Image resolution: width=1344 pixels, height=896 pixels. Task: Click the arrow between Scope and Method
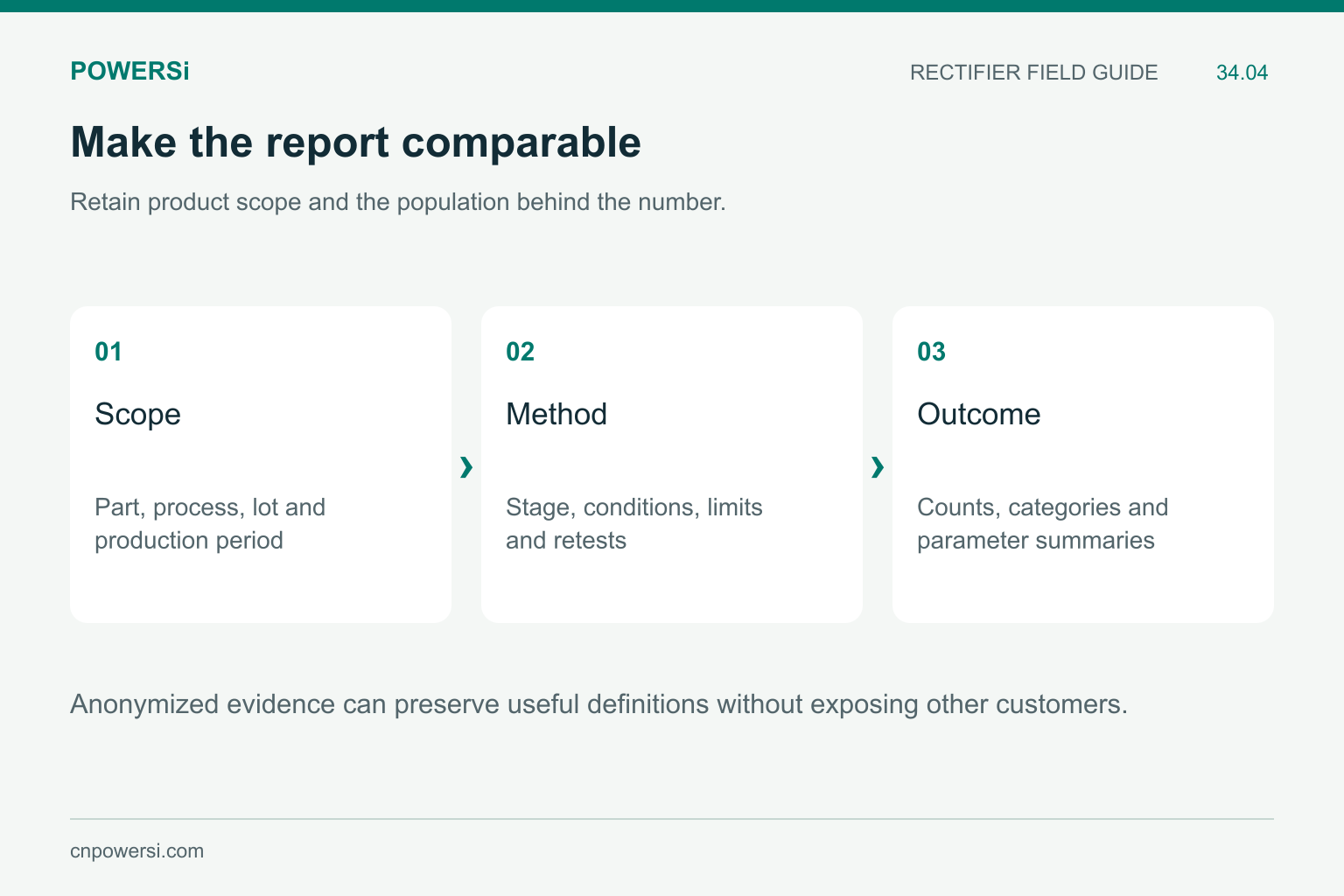point(466,467)
